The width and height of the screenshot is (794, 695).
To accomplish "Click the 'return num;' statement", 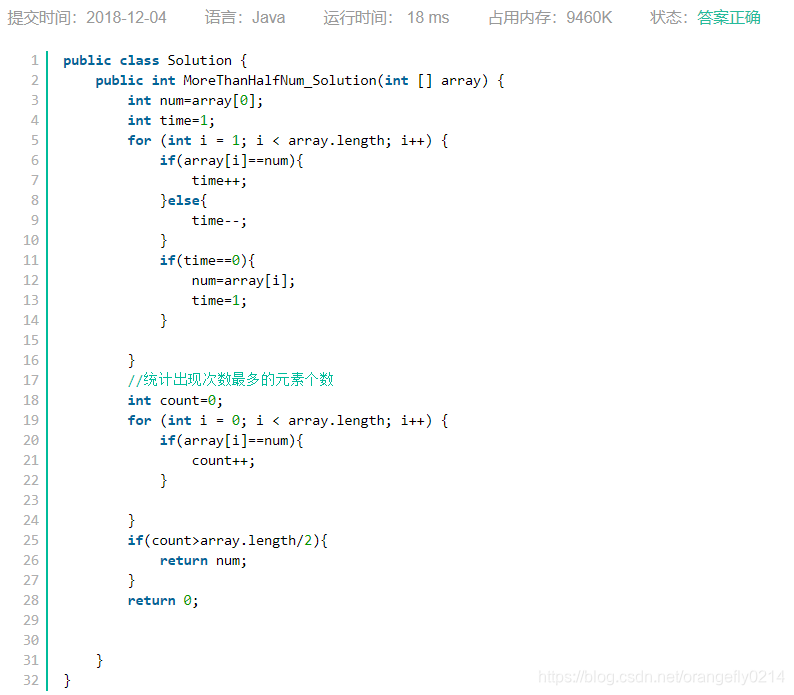I will pos(203,560).
